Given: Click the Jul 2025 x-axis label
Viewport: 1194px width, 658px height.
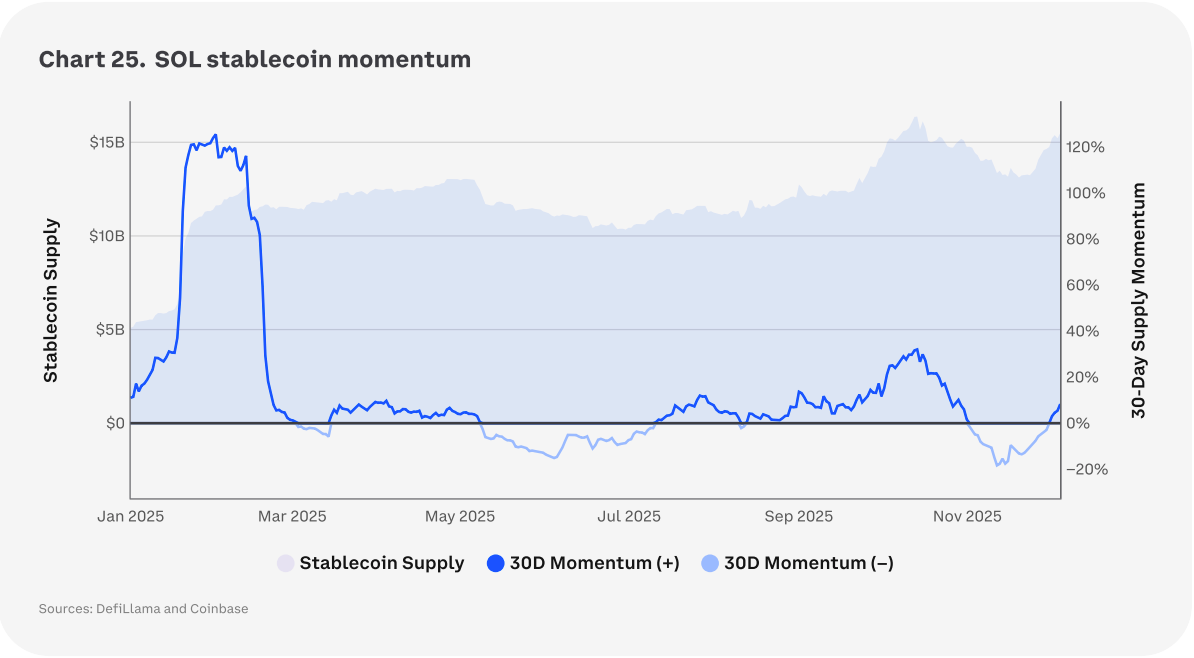Looking at the screenshot, I should click(629, 517).
